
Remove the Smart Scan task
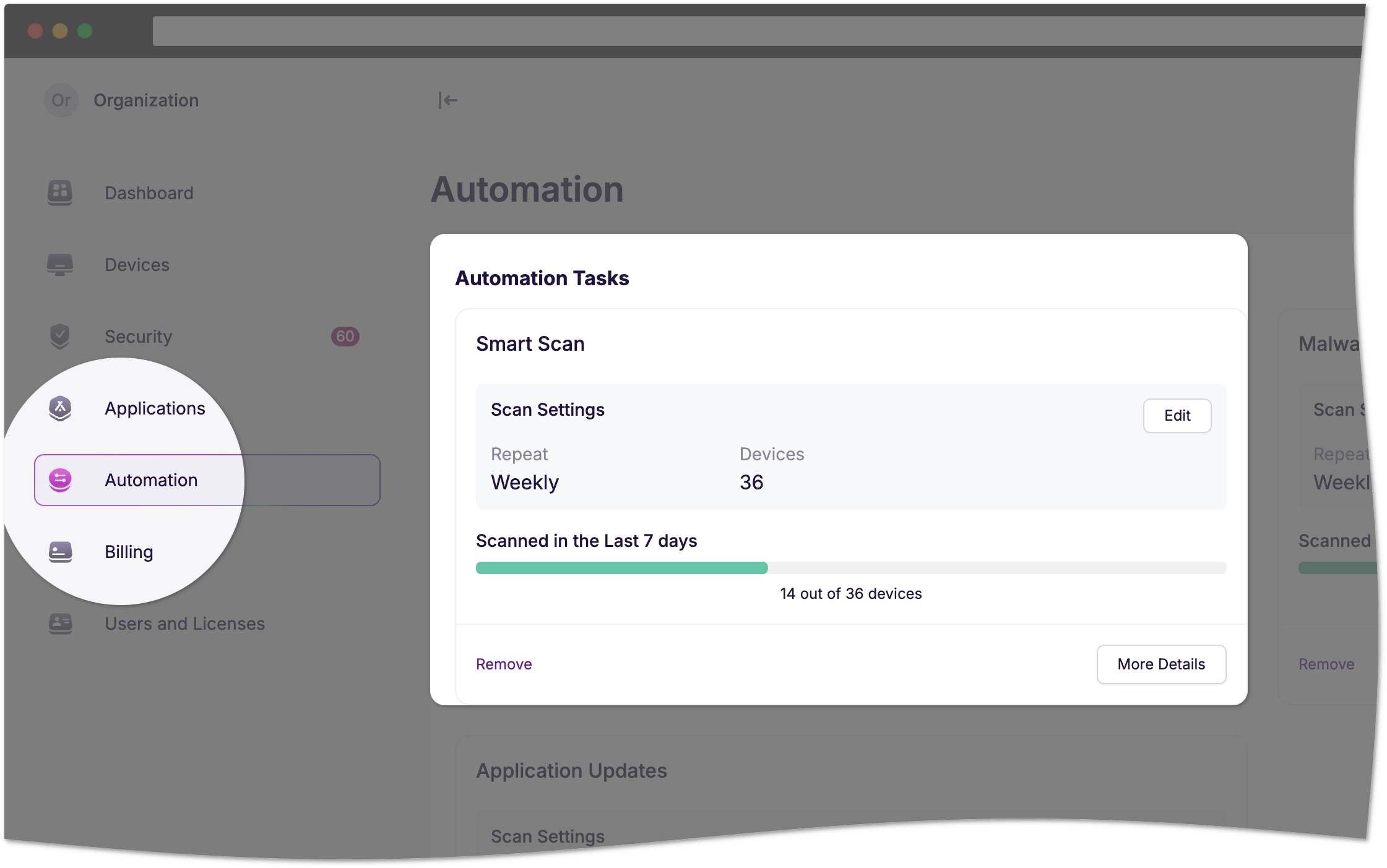point(504,664)
